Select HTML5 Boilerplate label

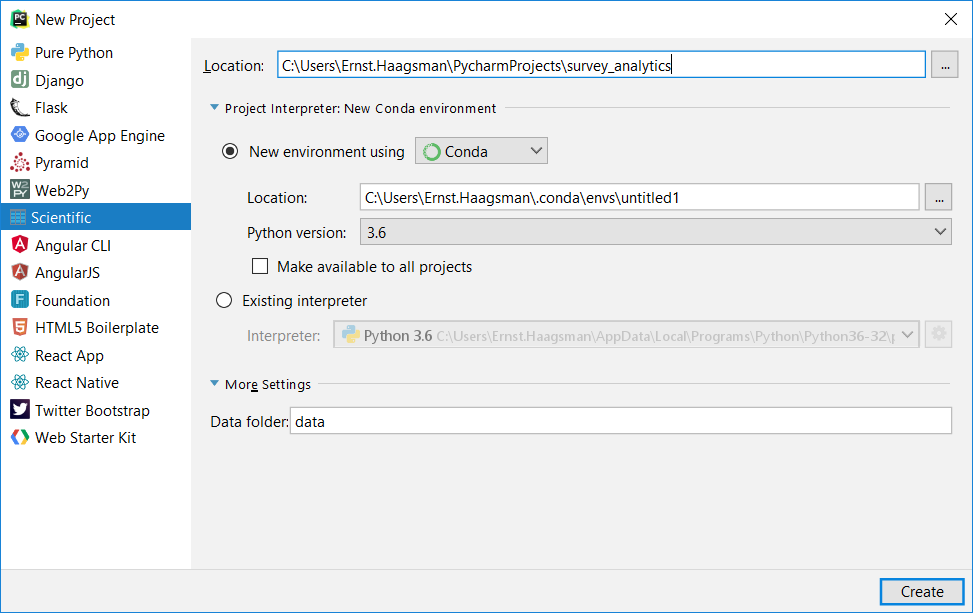(97, 328)
